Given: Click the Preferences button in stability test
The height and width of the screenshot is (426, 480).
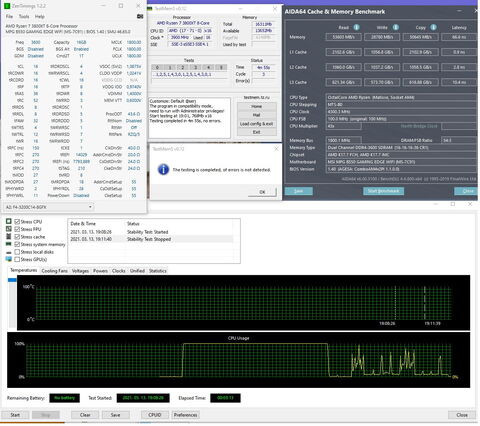Looking at the screenshot, I should tap(185, 415).
